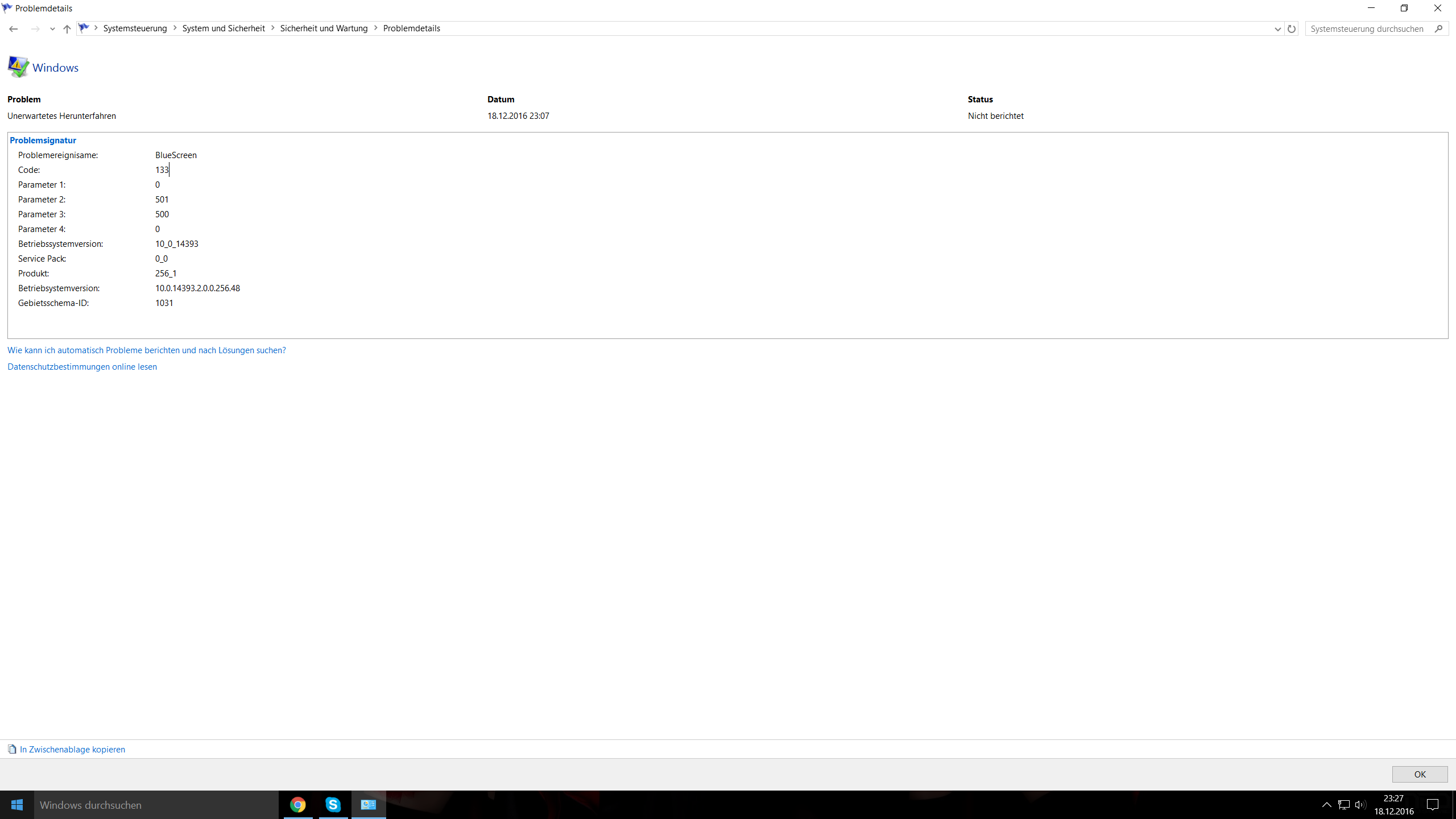The width and height of the screenshot is (1456, 819).
Task: Click the volume speaker tray icon
Action: click(x=1360, y=805)
